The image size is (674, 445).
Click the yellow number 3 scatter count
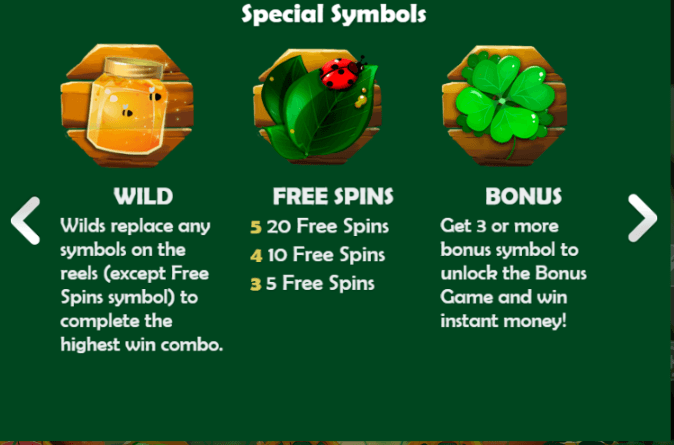(256, 284)
